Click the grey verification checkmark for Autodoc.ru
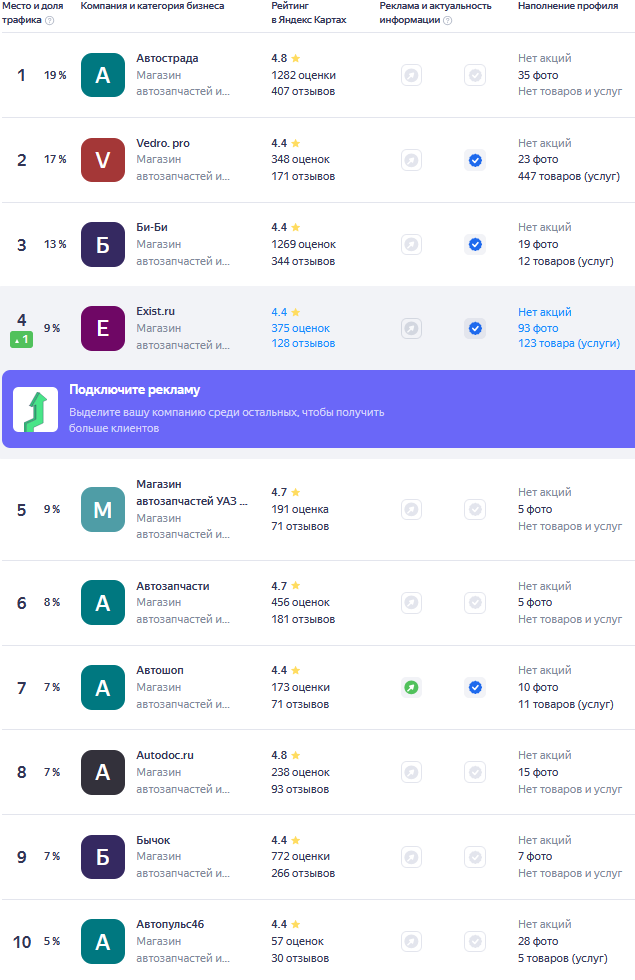635x980 pixels. coord(475,772)
